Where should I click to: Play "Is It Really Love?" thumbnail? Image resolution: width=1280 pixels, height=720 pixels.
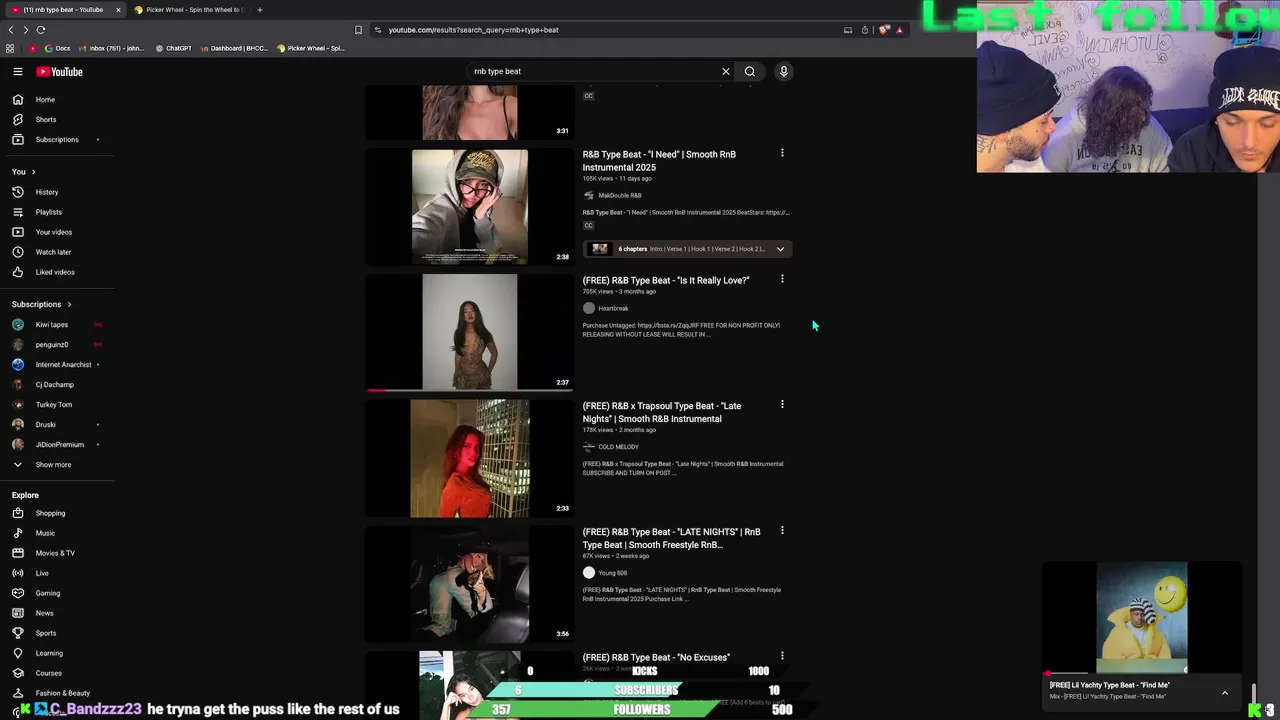pos(470,332)
